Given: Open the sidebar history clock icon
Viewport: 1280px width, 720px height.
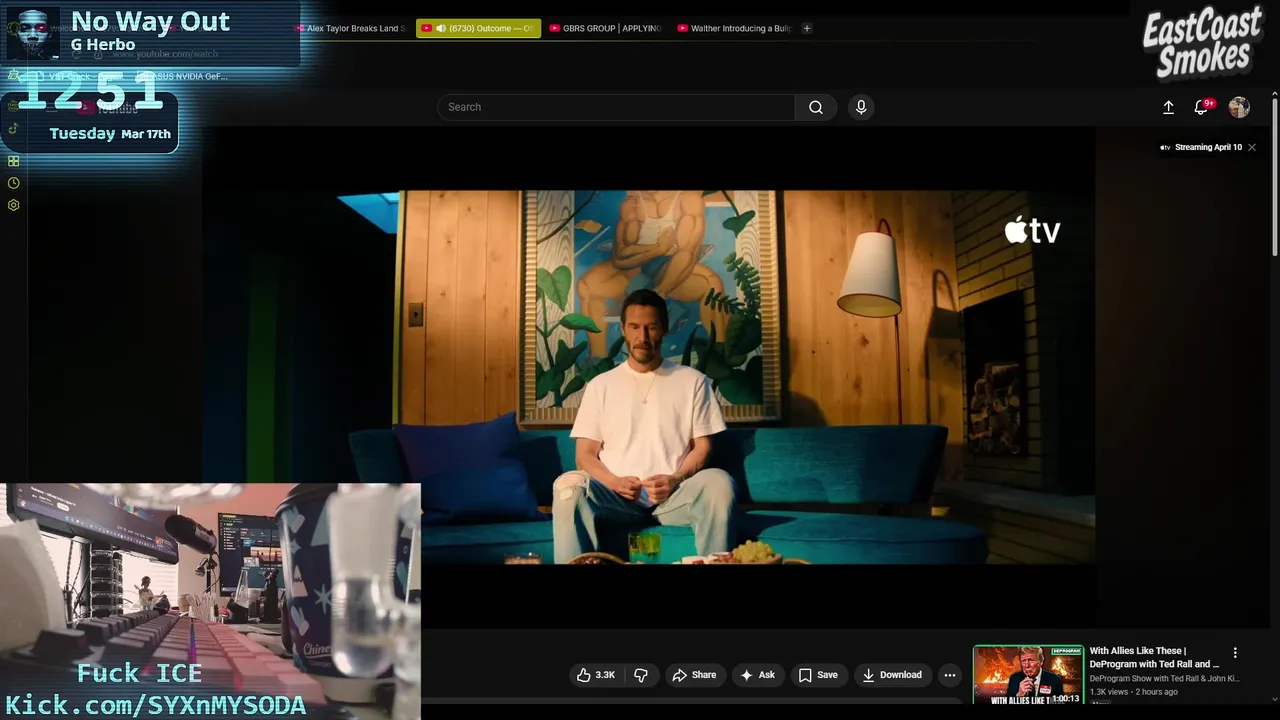Looking at the screenshot, I should [x=13, y=183].
